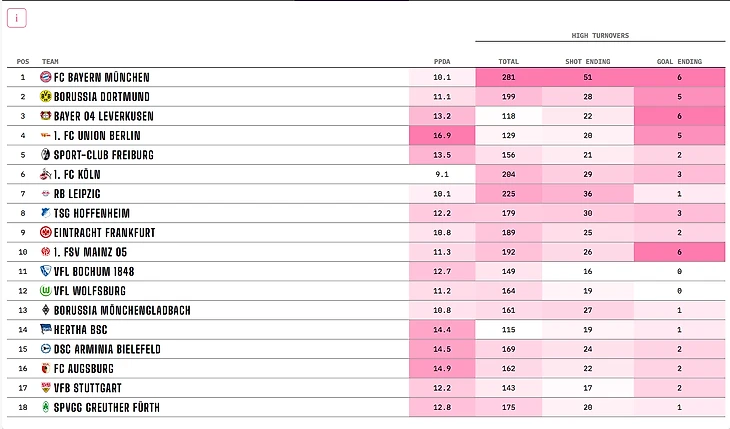Click the Hertha BSC club logo
The width and height of the screenshot is (730, 429).
[x=45, y=329]
